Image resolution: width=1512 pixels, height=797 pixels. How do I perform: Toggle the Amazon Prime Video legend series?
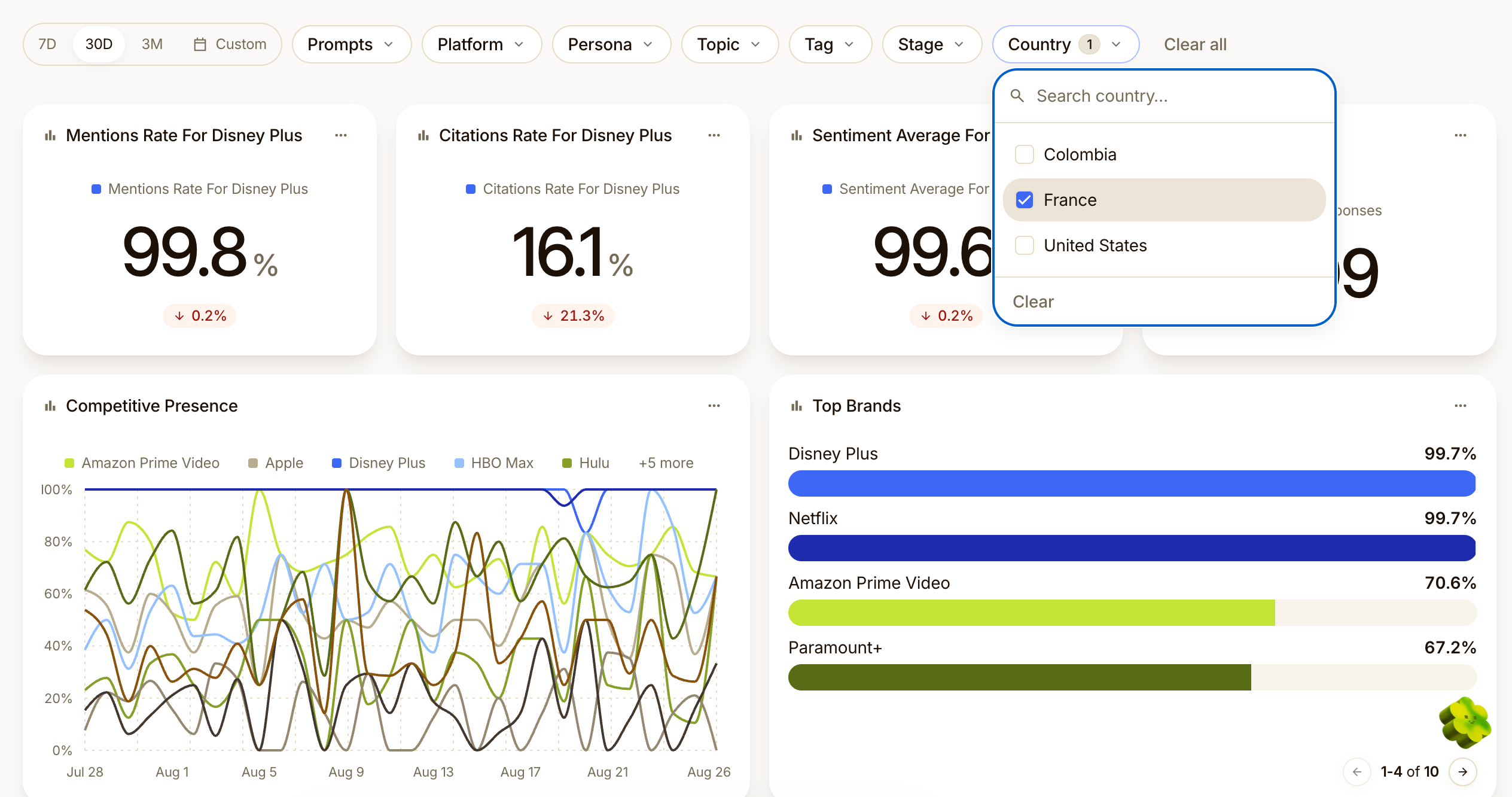142,463
